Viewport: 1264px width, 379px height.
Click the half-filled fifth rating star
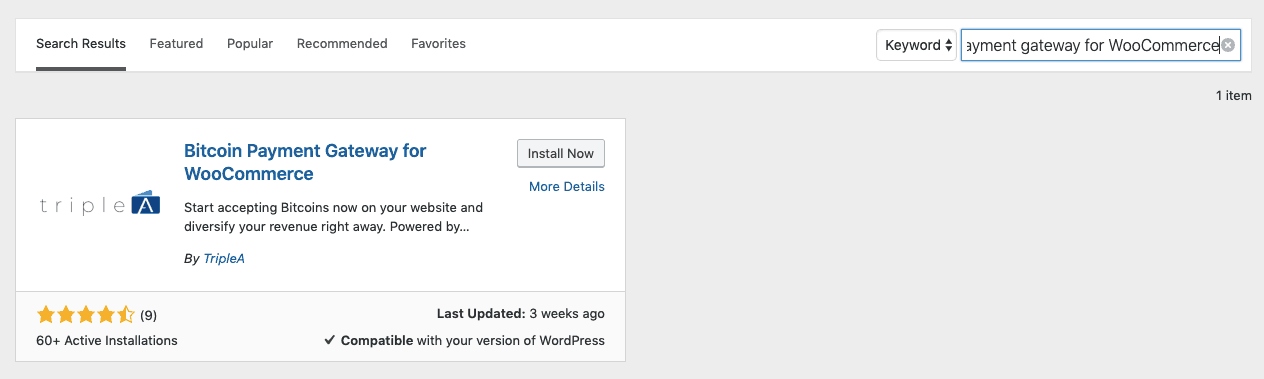pos(125,315)
